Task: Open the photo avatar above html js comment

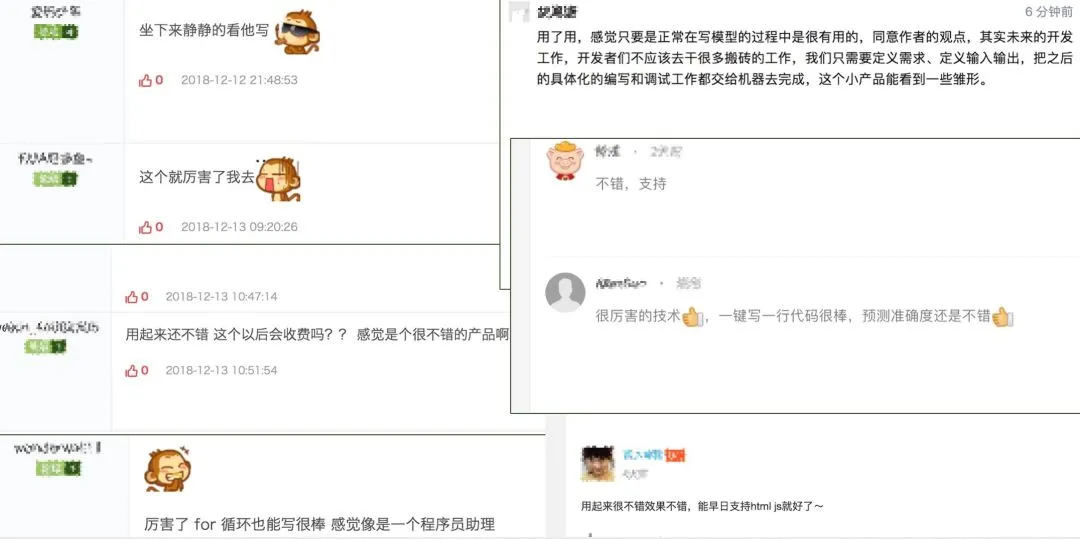Action: [598, 463]
